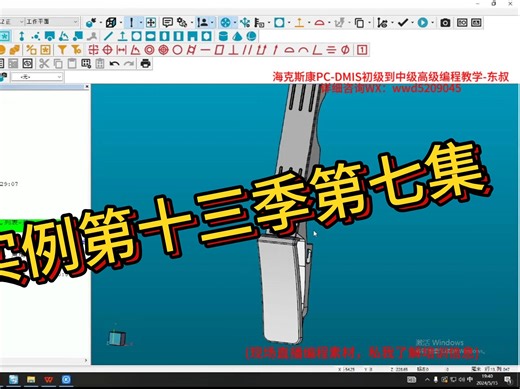Toggle the highlighted star auto-feature button

click(5, 36)
